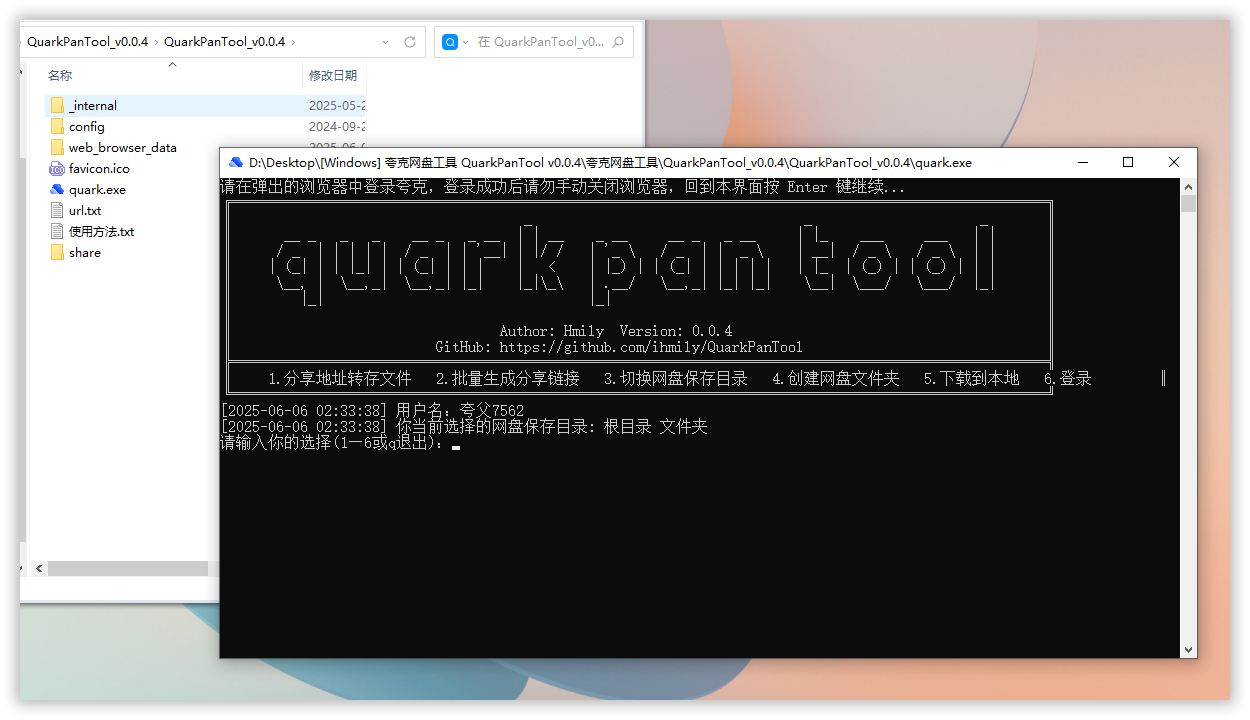
Task: Click console option 3.切换网盘保存目录
Action: coord(676,378)
